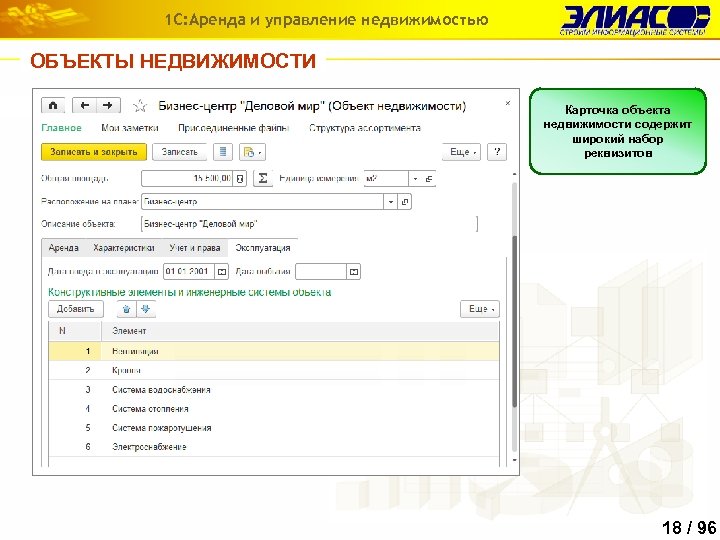Switch to the Эксплуатация tab

point(263,248)
